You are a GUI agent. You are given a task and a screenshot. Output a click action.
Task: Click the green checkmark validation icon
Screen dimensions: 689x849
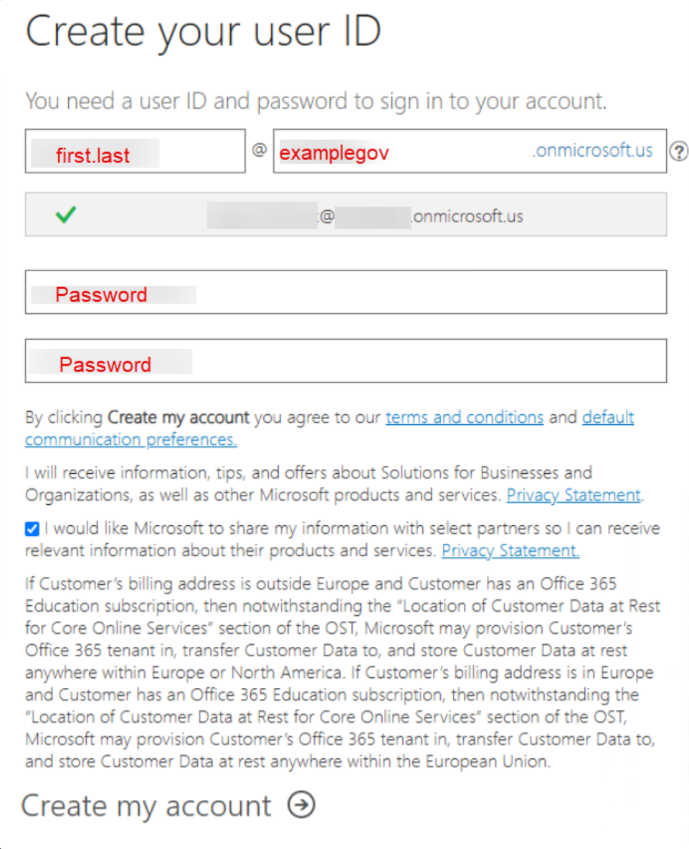coord(68,215)
